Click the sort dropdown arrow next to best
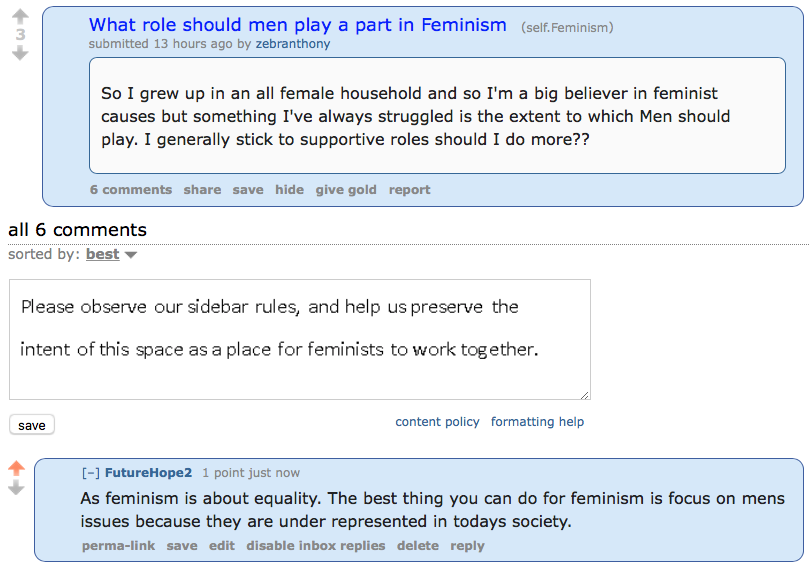Image resolution: width=810 pixels, height=564 pixels. point(131,255)
